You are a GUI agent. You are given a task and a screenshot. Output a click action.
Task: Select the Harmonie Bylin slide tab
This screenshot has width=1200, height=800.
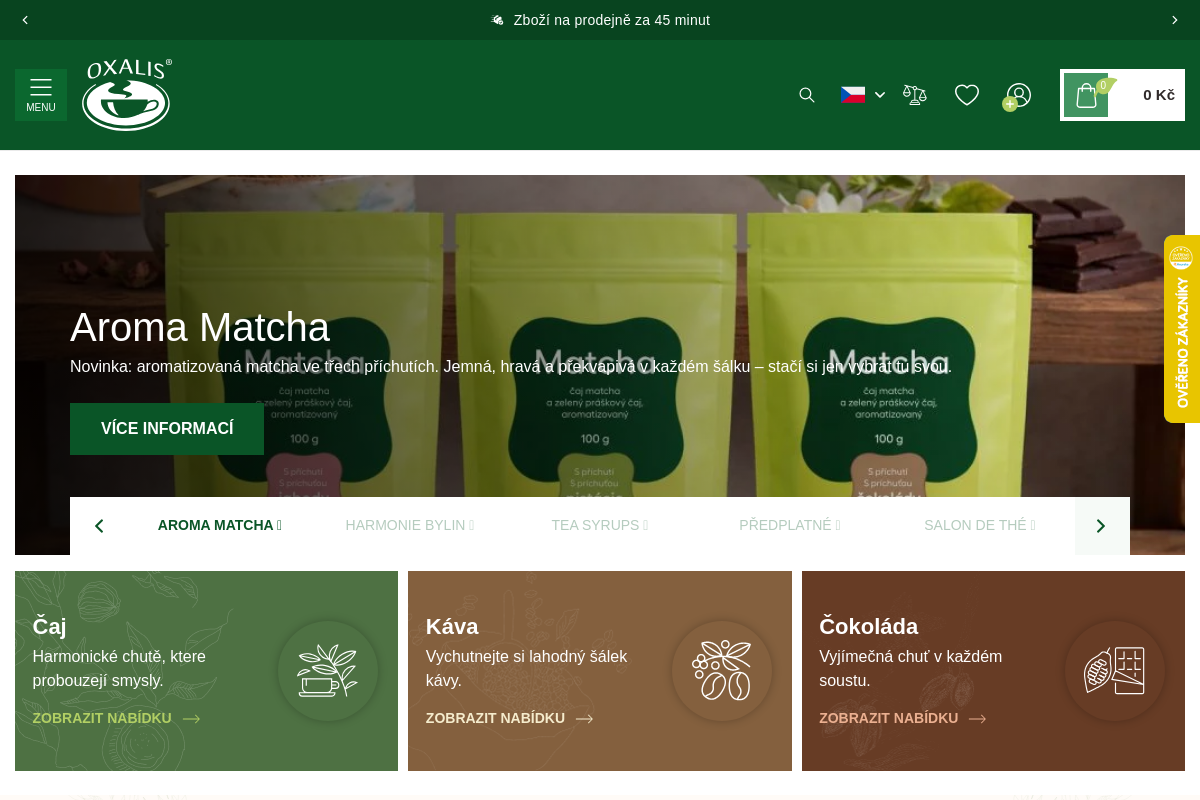pyautogui.click(x=409, y=525)
